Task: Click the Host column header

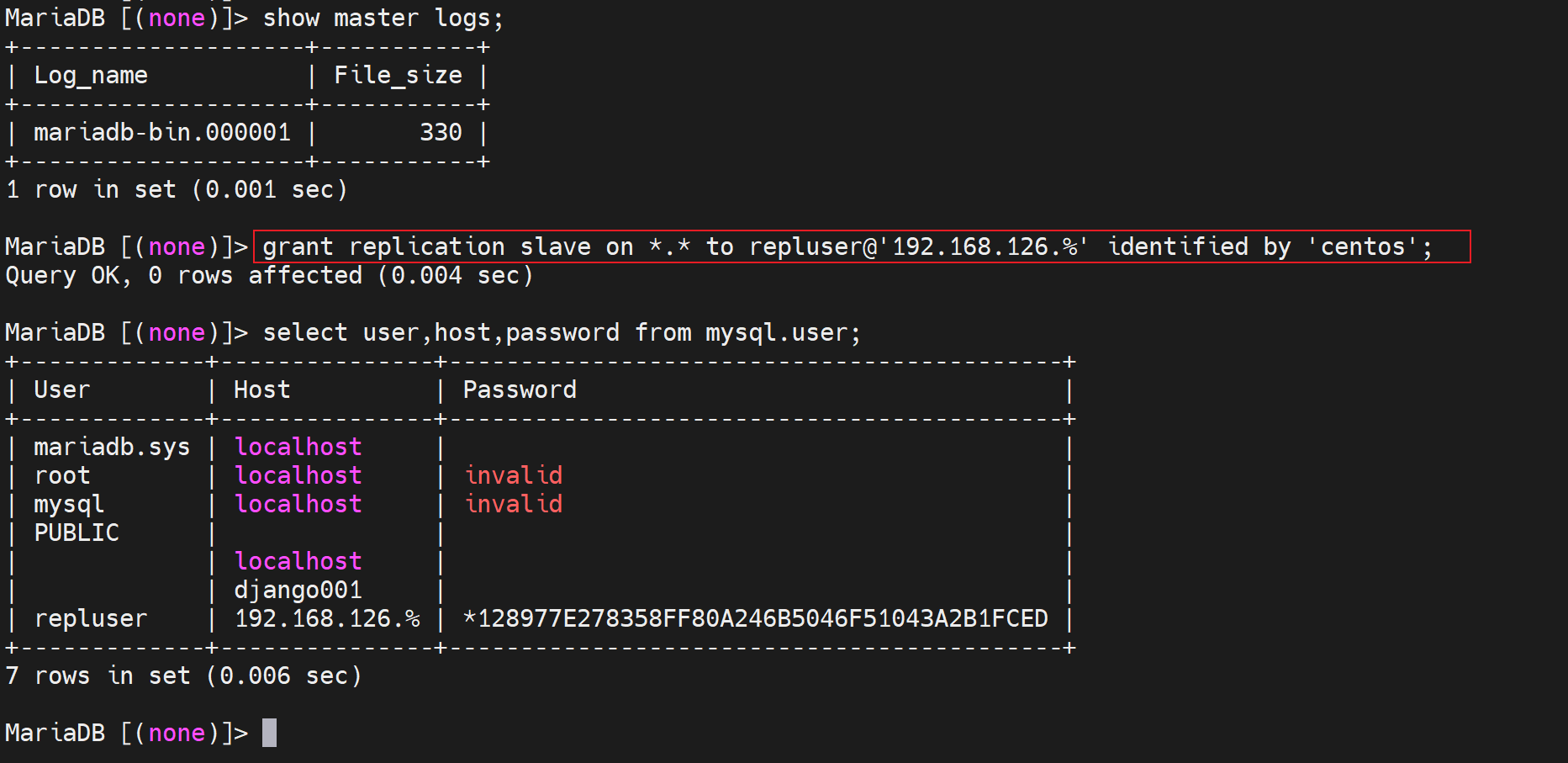Action: click(261, 390)
